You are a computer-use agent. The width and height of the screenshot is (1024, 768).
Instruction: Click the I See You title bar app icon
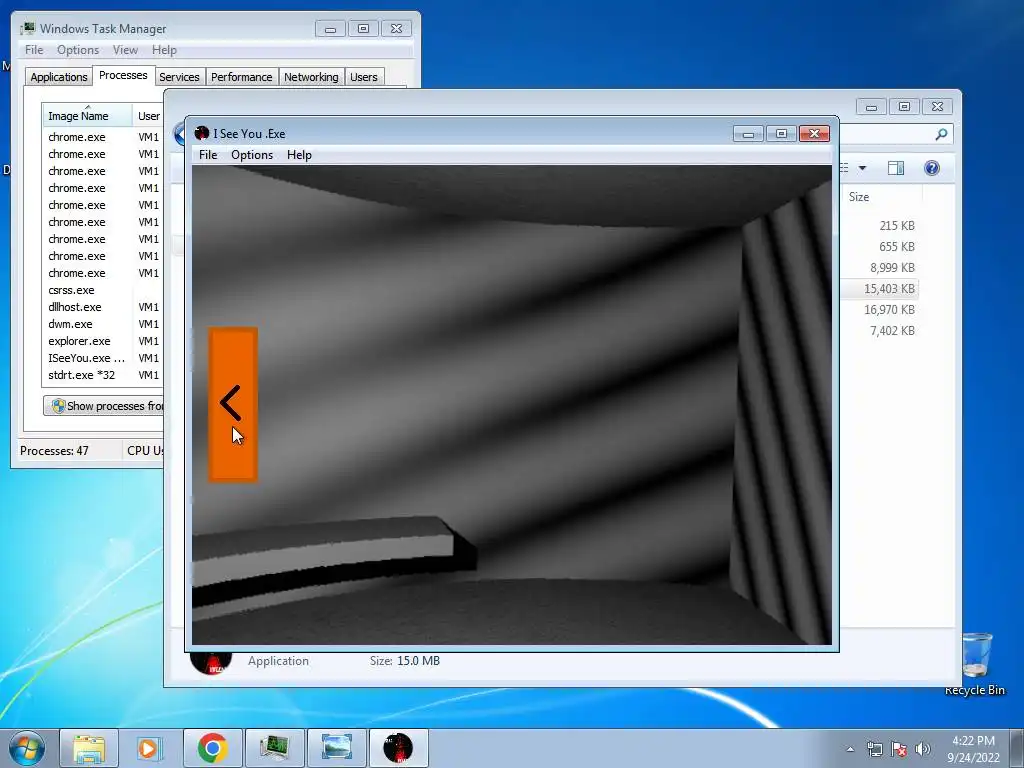click(201, 133)
